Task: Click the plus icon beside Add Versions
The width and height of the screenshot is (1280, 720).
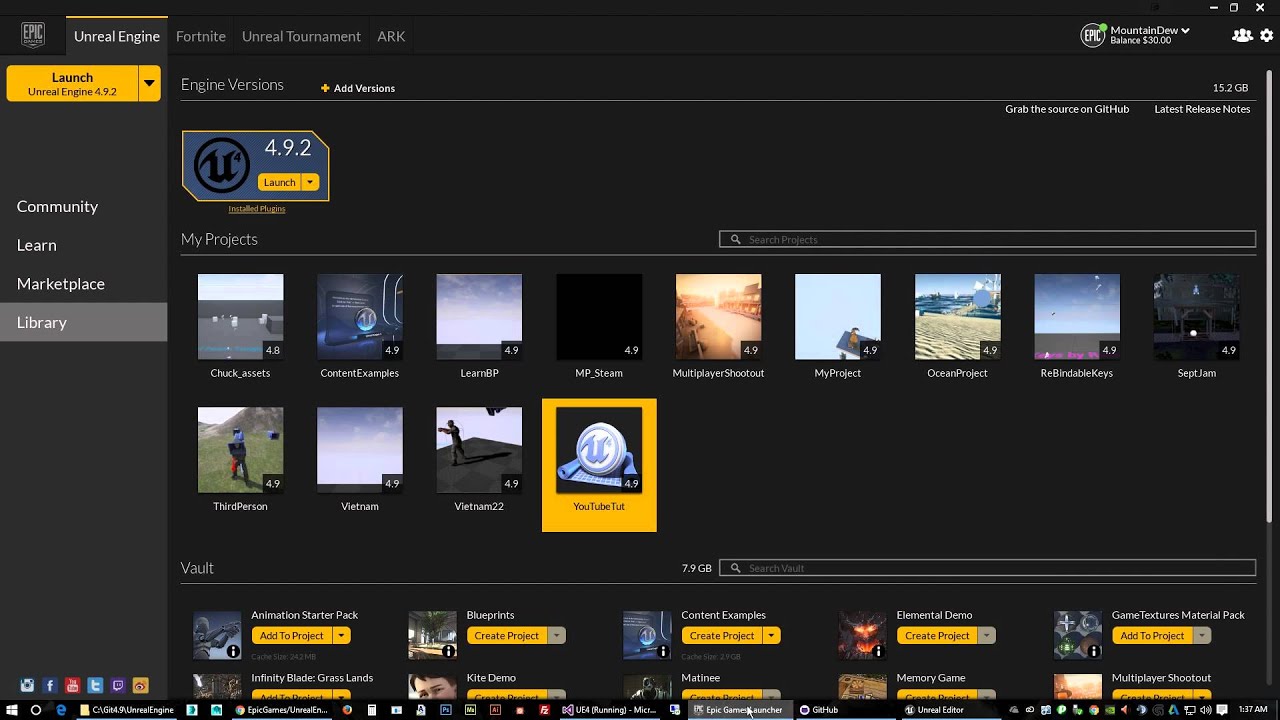Action: [325, 88]
